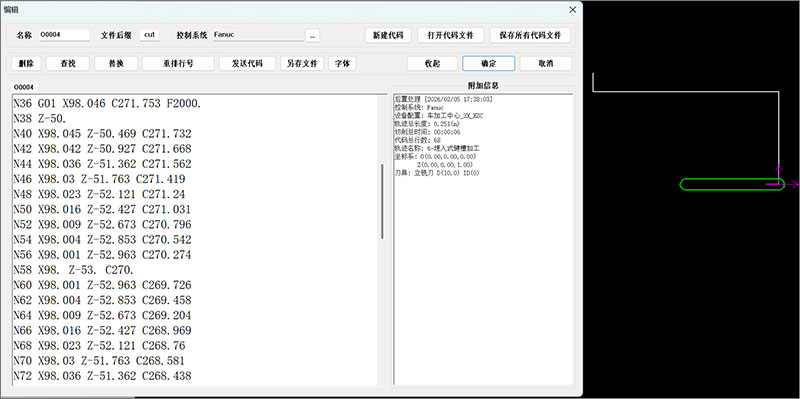Screen dimensions: 800x399
Task: Select the O0004 code tab
Action: coord(23,87)
